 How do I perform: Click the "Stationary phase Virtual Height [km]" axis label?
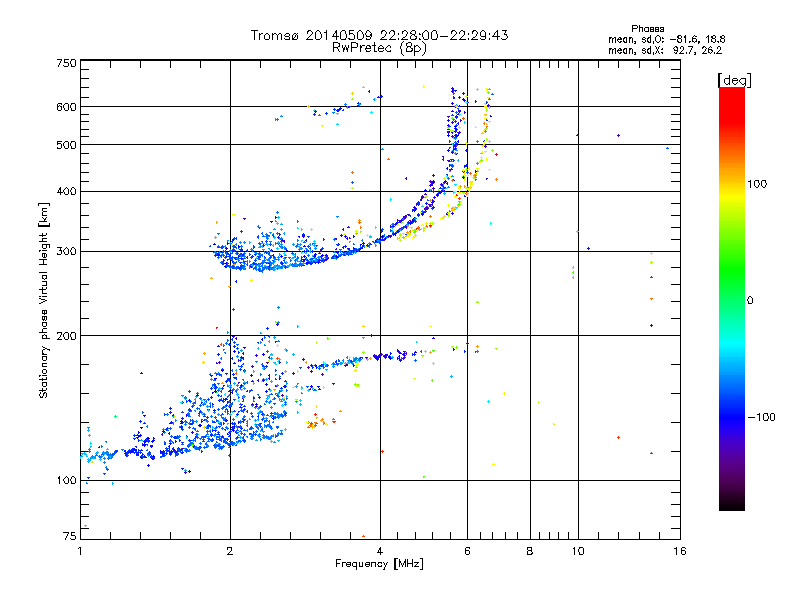[x=44, y=301]
